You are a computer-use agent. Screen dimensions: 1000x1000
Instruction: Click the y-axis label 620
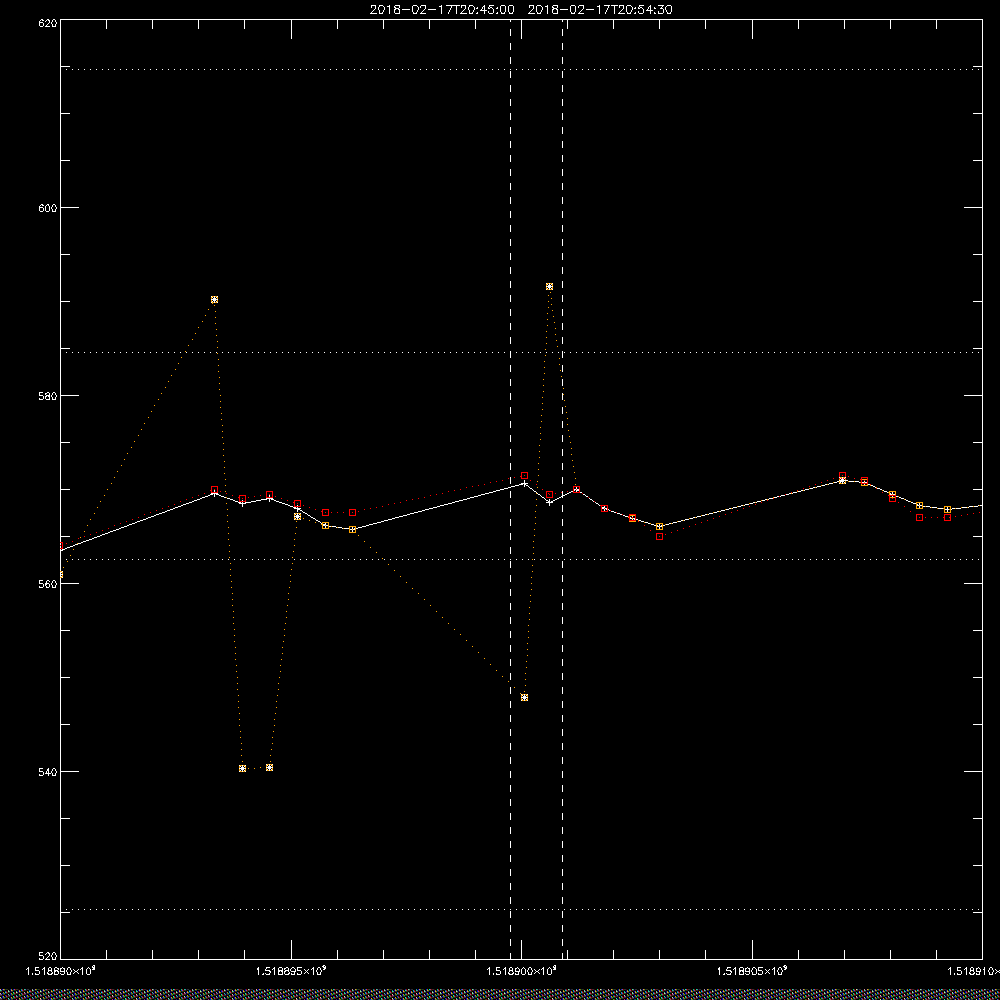tap(48, 22)
